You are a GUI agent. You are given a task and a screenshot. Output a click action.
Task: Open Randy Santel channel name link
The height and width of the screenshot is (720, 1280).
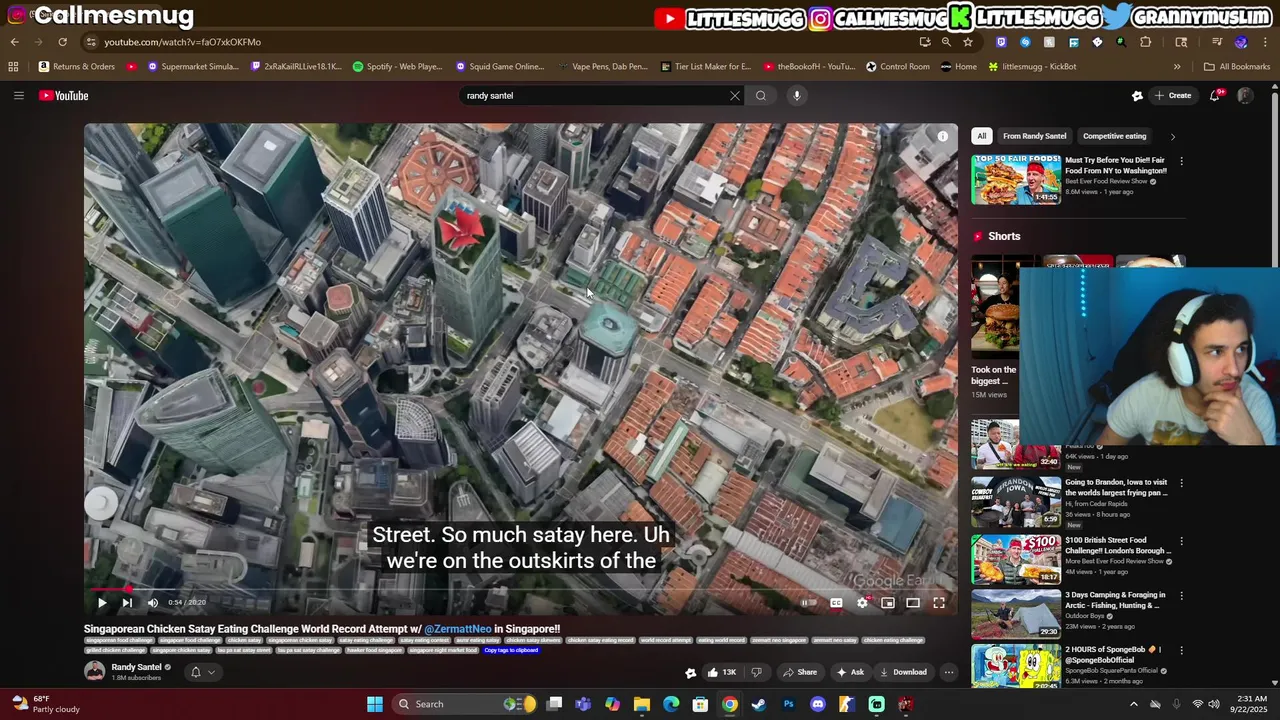[136, 667]
